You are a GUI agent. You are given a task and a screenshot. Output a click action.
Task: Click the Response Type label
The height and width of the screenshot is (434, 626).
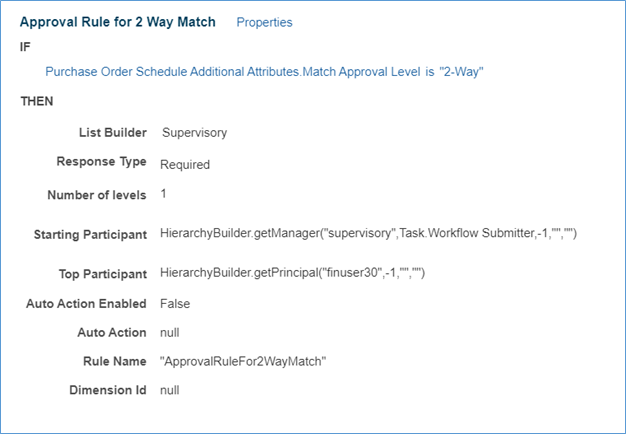coord(101,162)
